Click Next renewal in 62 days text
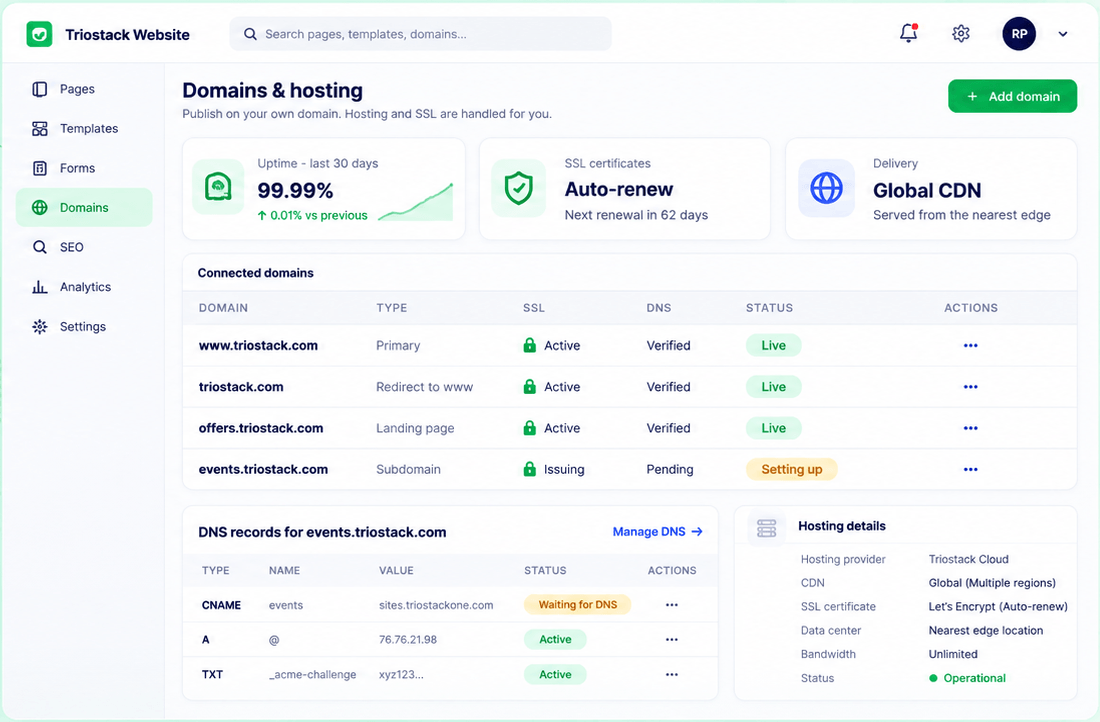Screen dimensions: 1100x722 [636, 215]
